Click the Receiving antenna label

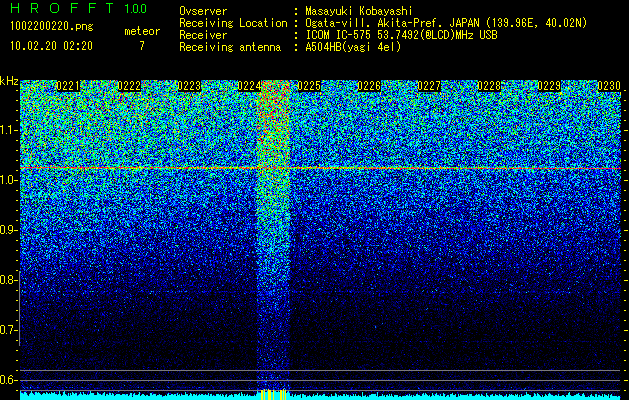click(230, 47)
